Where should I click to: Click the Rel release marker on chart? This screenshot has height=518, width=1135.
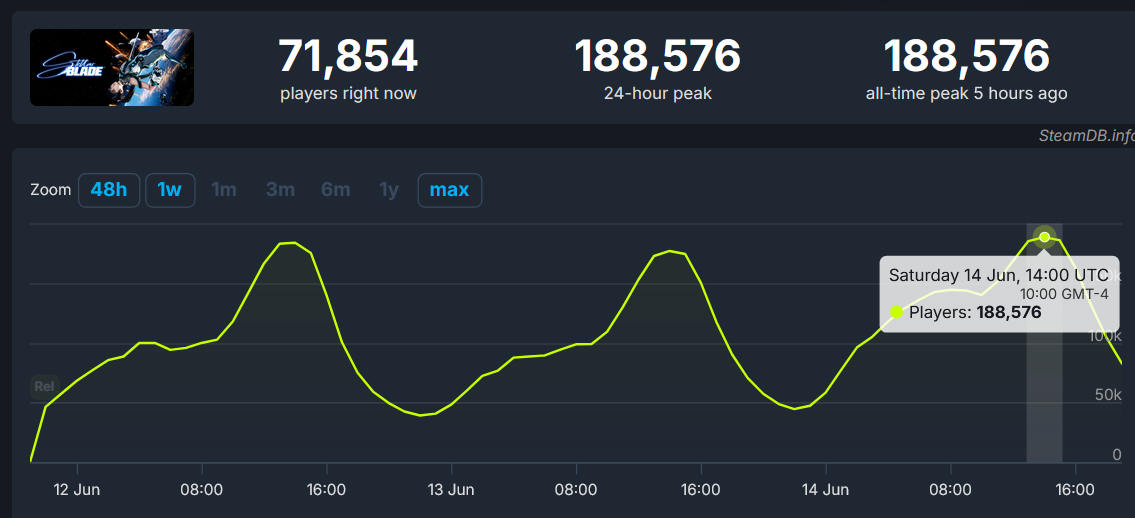[44, 386]
